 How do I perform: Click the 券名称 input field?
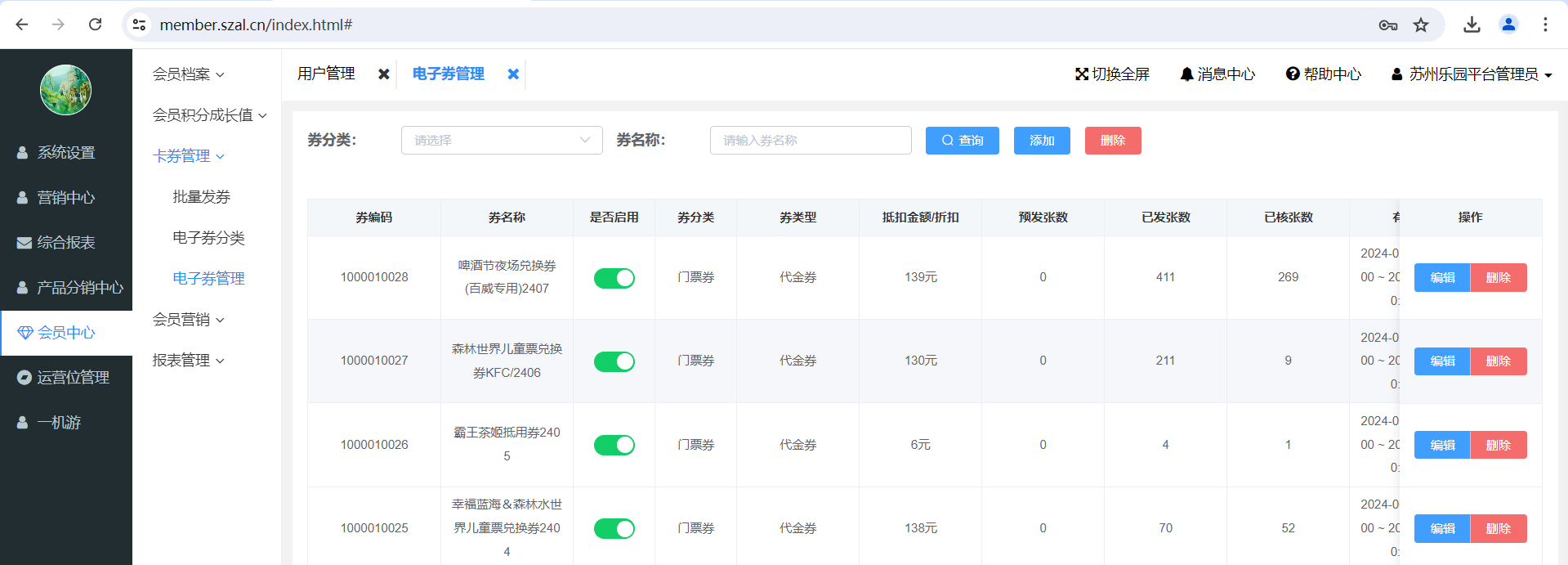(811, 141)
